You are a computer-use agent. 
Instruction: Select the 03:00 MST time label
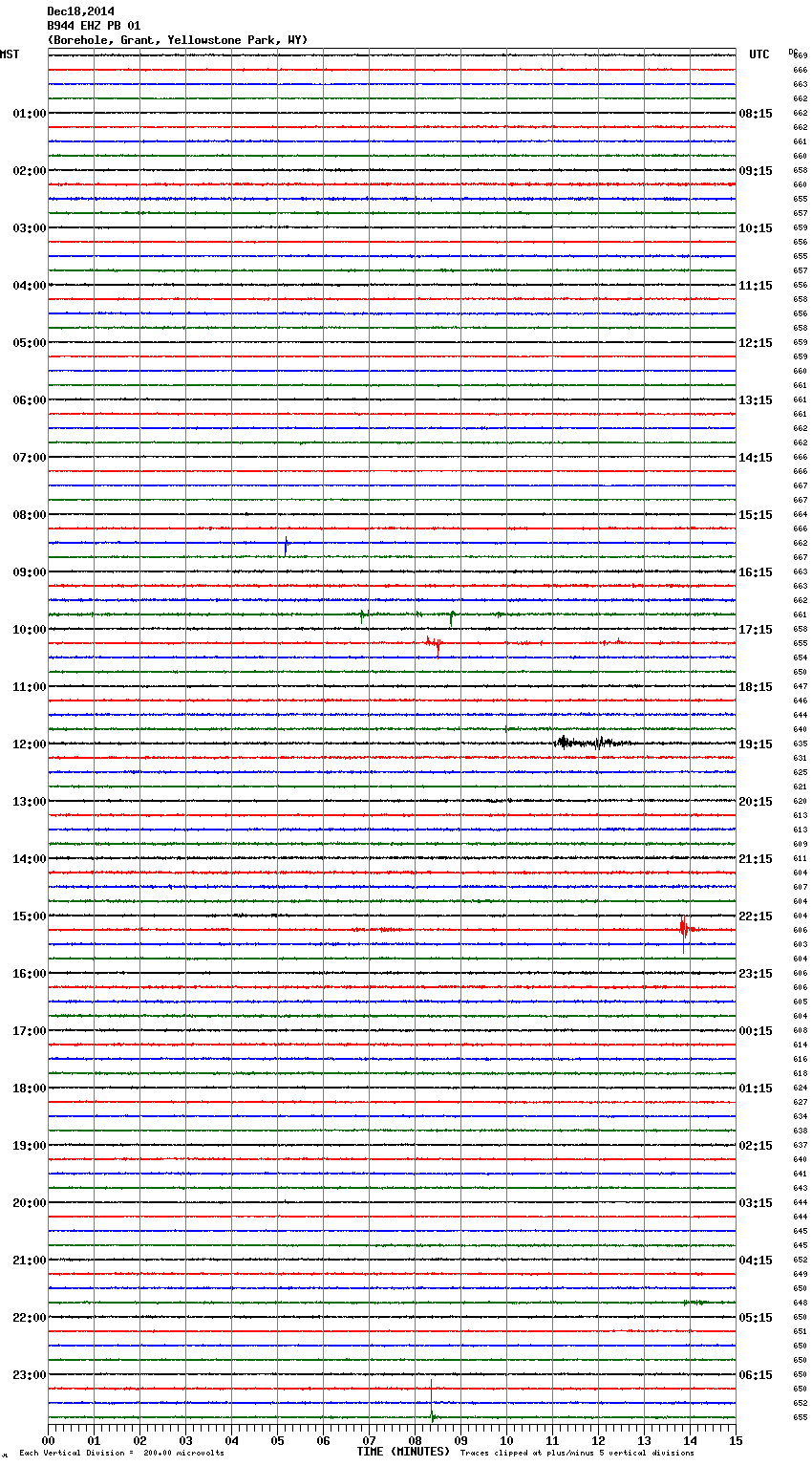point(29,228)
